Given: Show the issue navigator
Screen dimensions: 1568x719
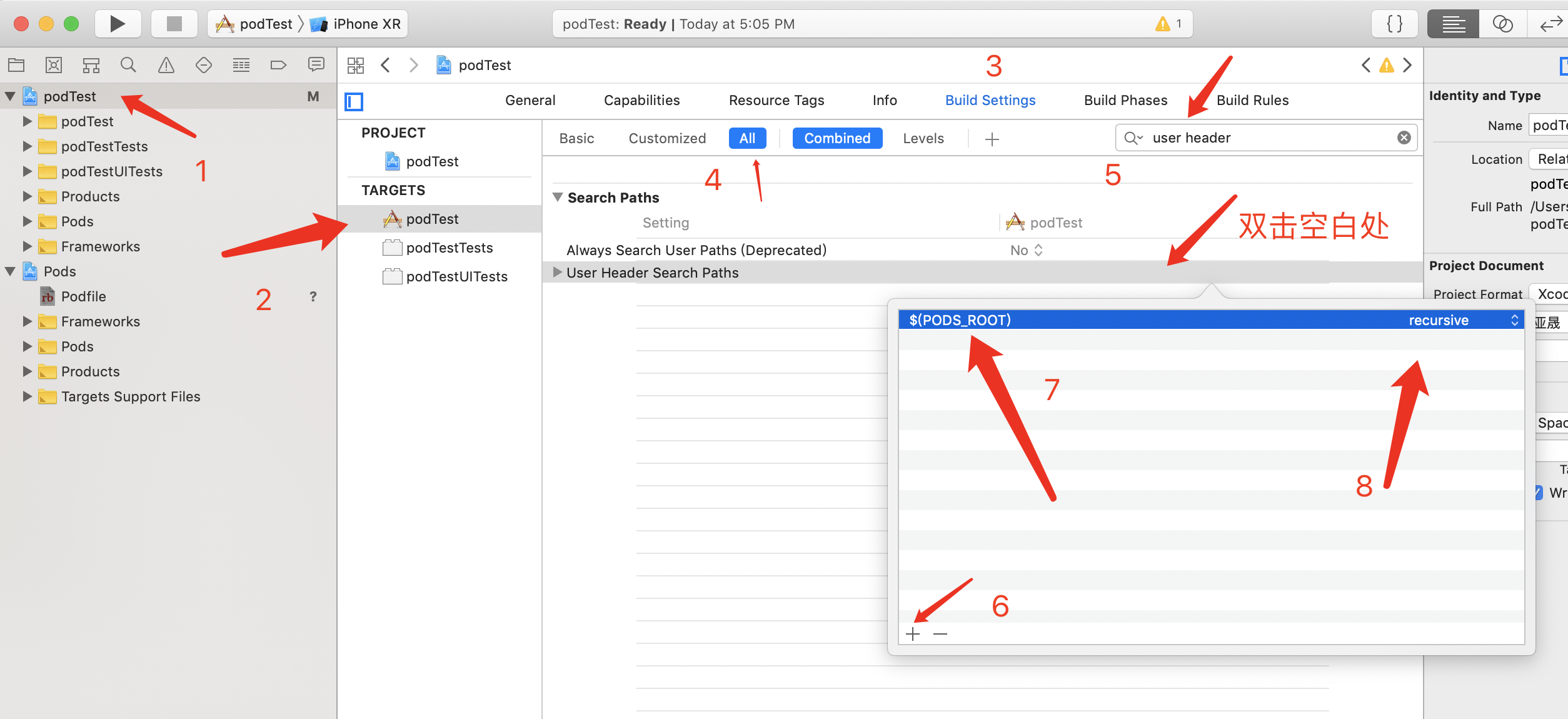Looking at the screenshot, I should (x=166, y=65).
